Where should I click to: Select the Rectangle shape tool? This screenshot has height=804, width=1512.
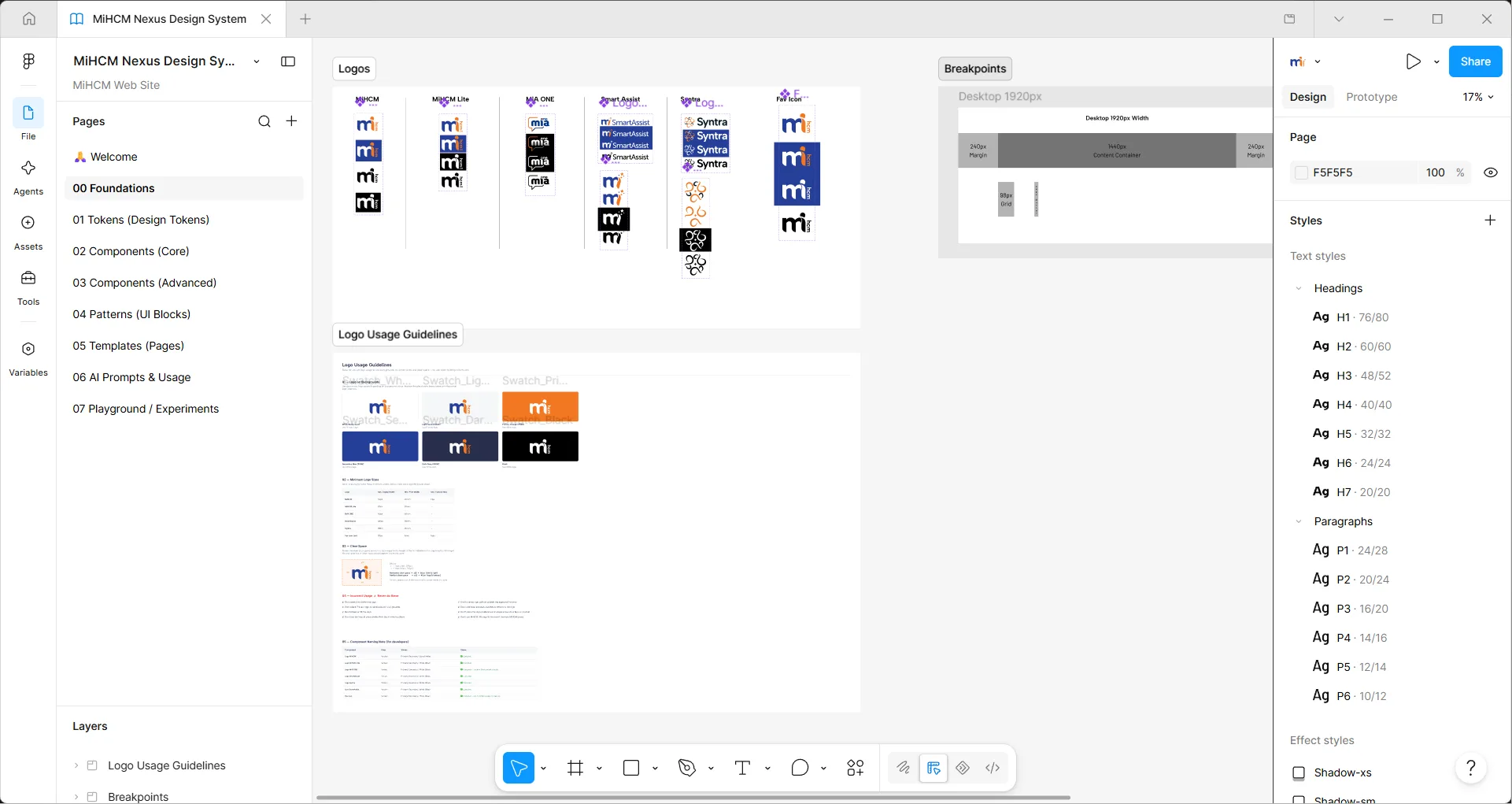631,769
